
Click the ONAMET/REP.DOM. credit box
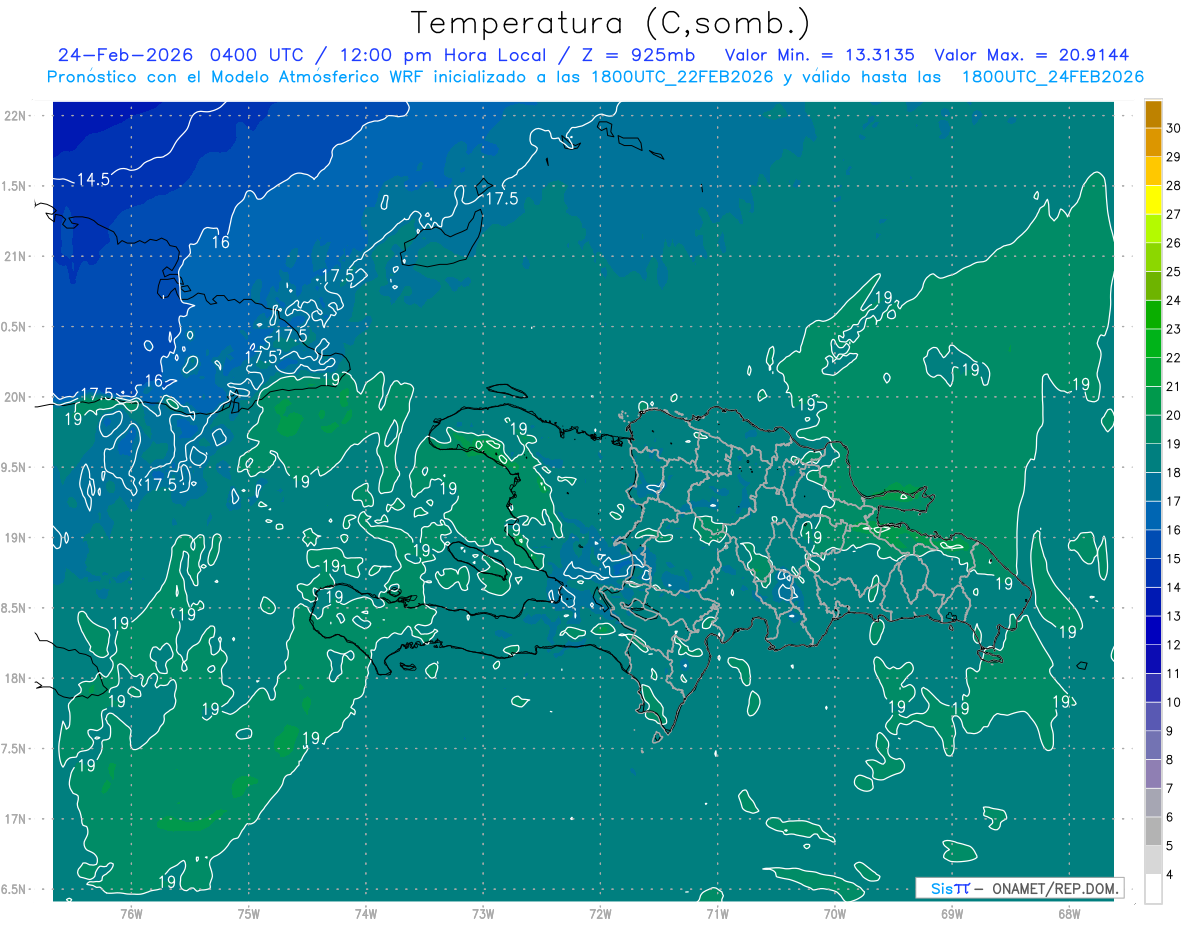pos(1019,888)
